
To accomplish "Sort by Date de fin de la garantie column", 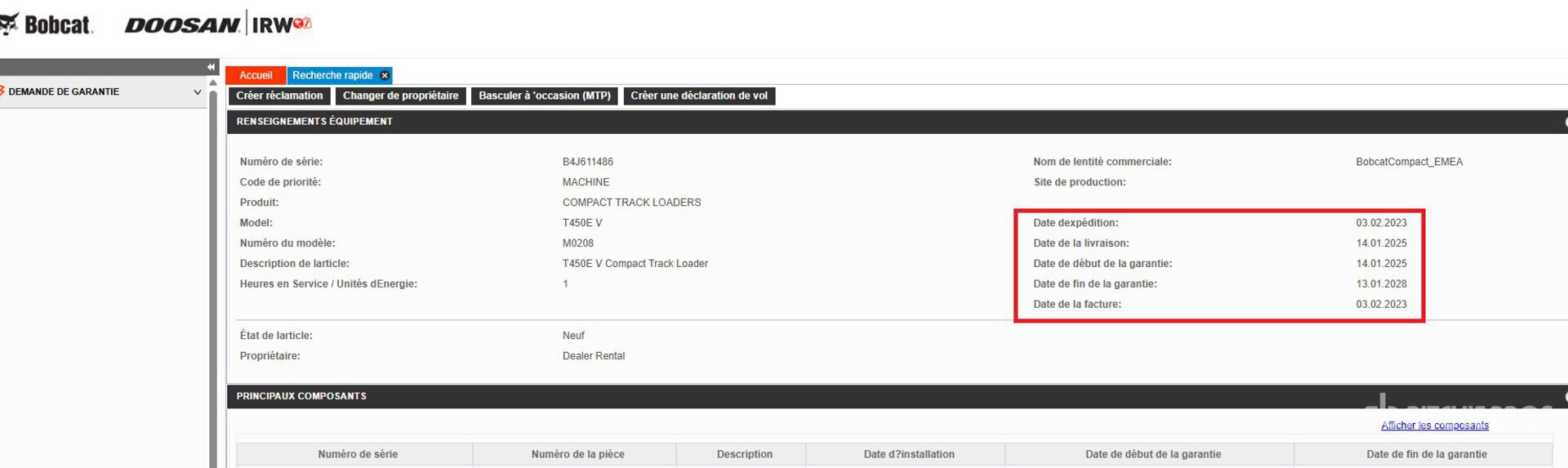I will pos(1426,454).
